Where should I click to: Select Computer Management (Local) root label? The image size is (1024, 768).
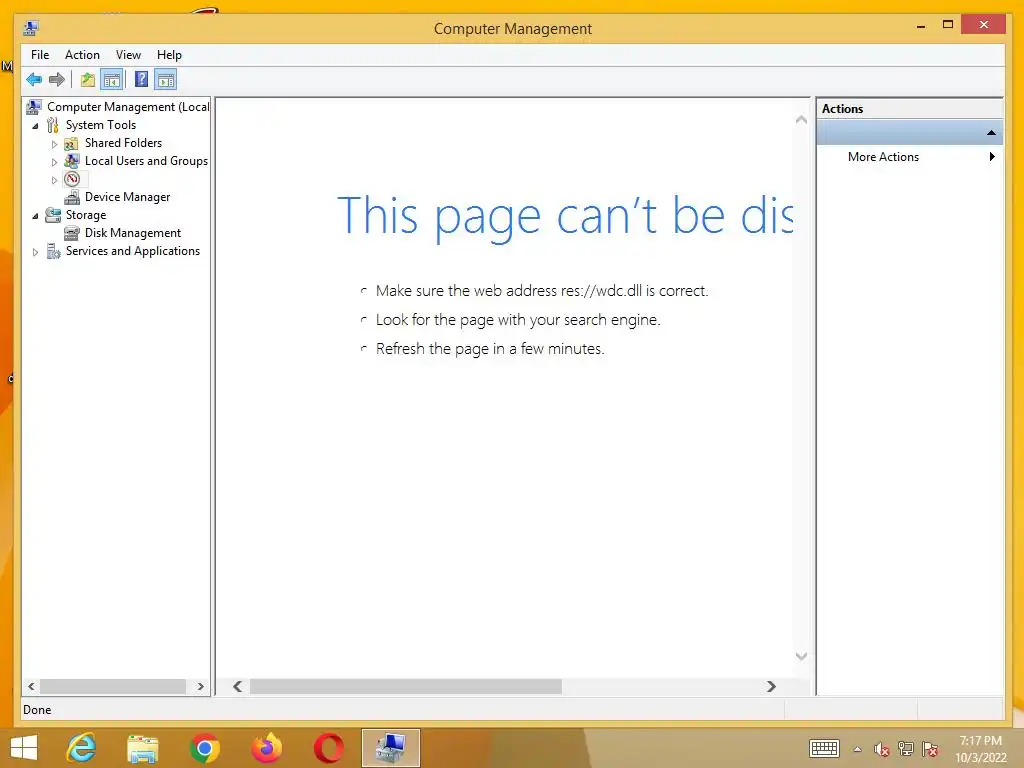[128, 106]
